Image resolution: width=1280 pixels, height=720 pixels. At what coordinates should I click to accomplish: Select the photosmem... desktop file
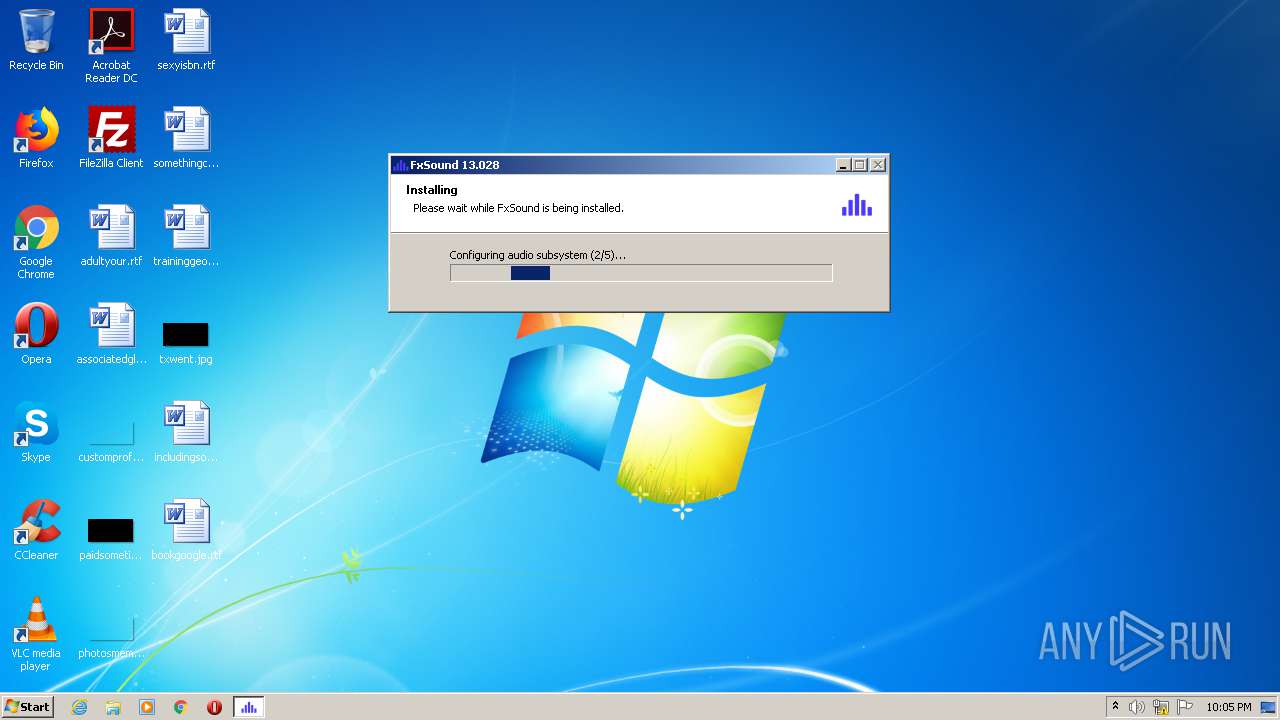click(111, 636)
